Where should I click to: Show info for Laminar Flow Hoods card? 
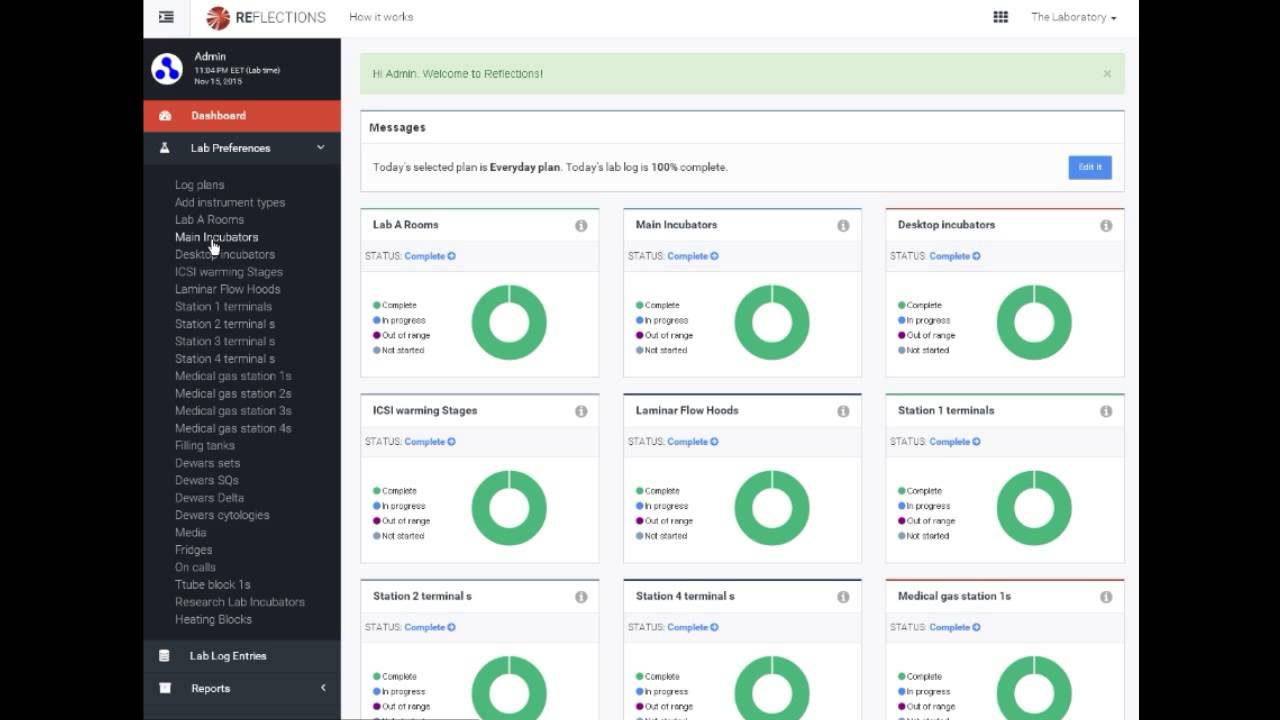tap(843, 411)
